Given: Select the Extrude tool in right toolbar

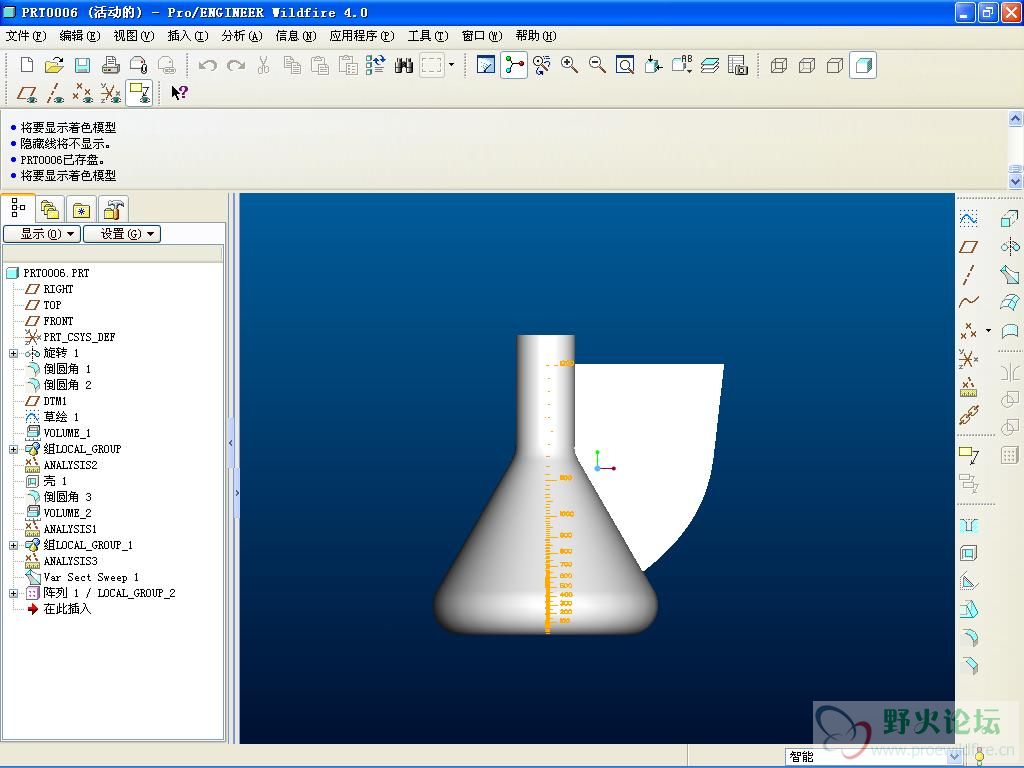Looking at the screenshot, I should coord(1010,218).
